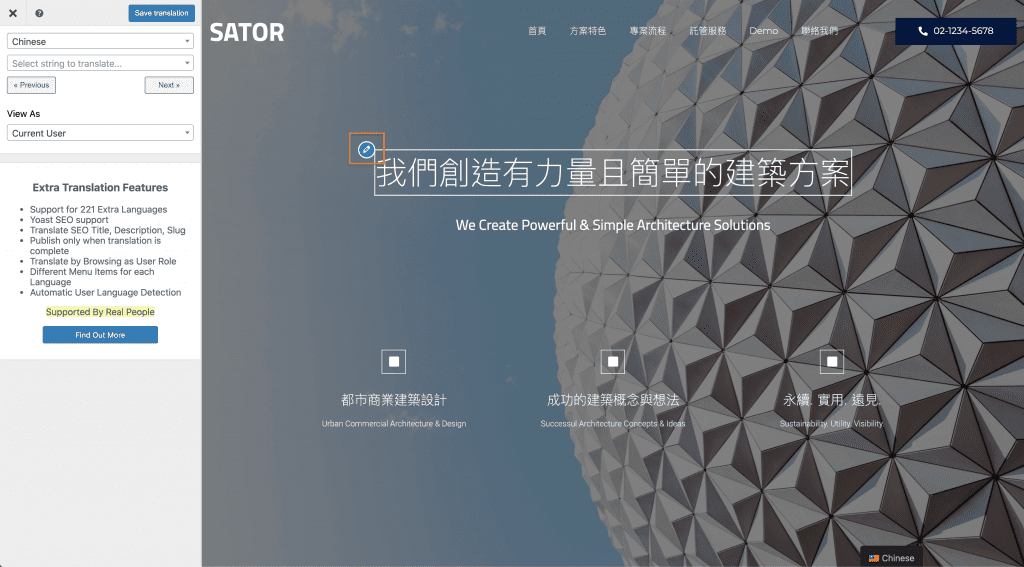The height and width of the screenshot is (567, 1024).
Task: Open the Chinese language dropdown
Action: (100, 42)
